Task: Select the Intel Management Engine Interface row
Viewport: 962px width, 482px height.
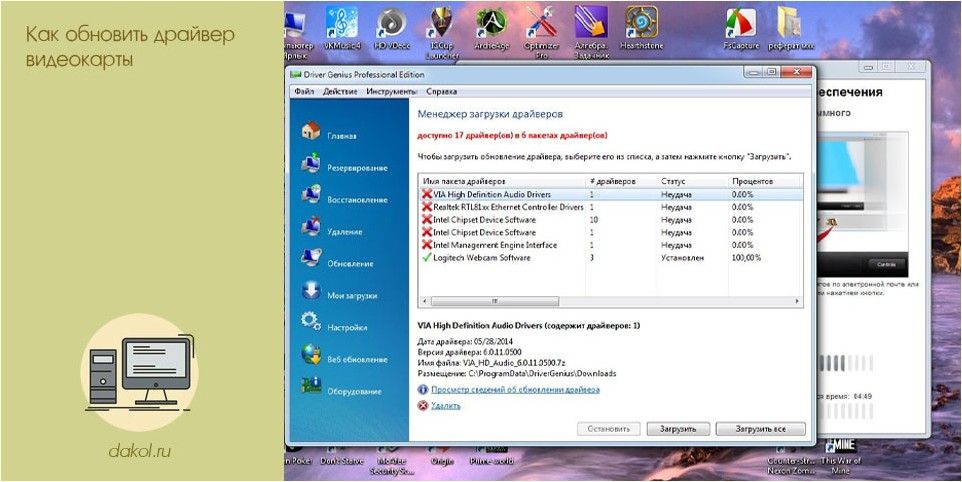Action: [x=610, y=245]
